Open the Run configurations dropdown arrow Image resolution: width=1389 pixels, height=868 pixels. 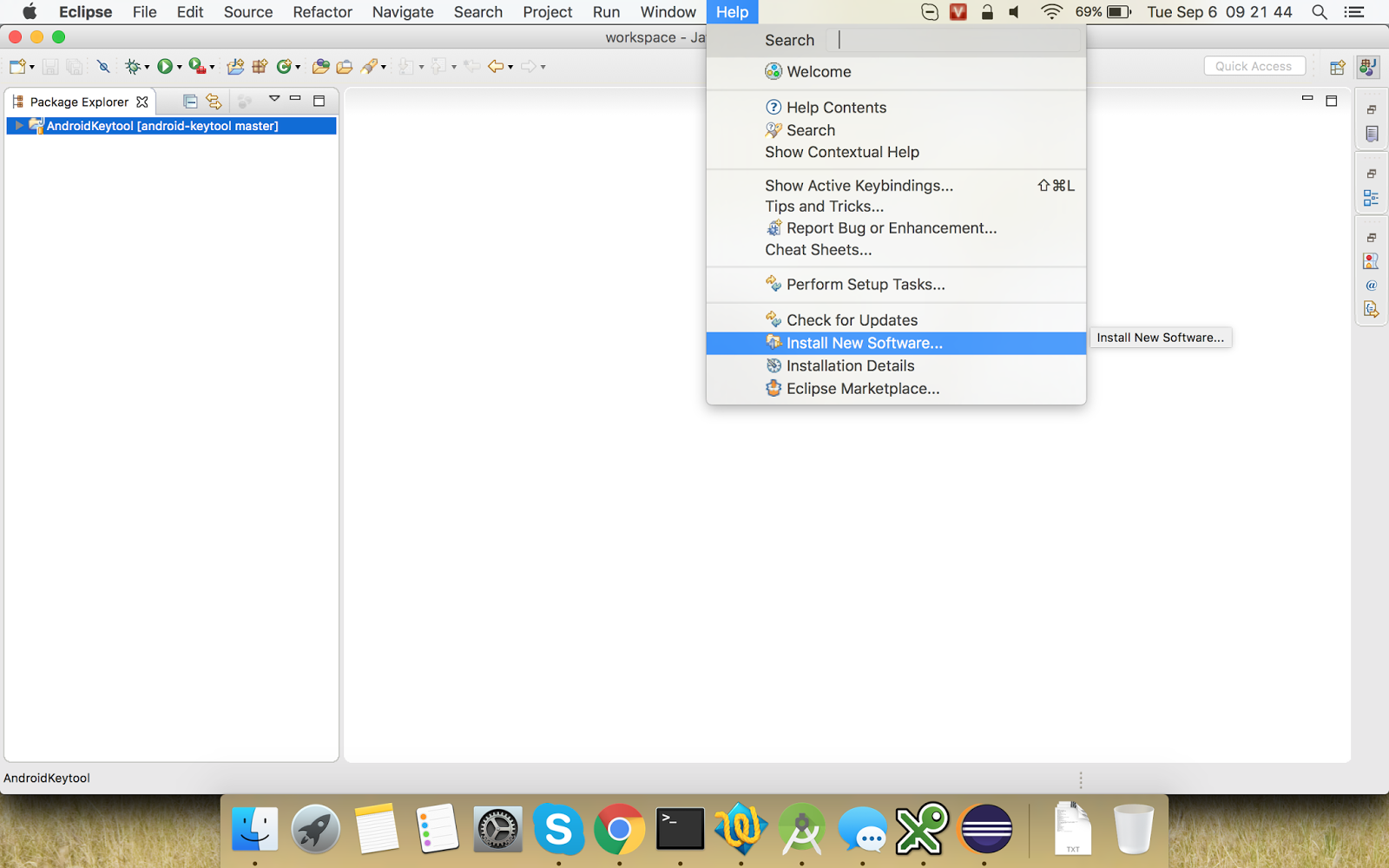click(180, 67)
